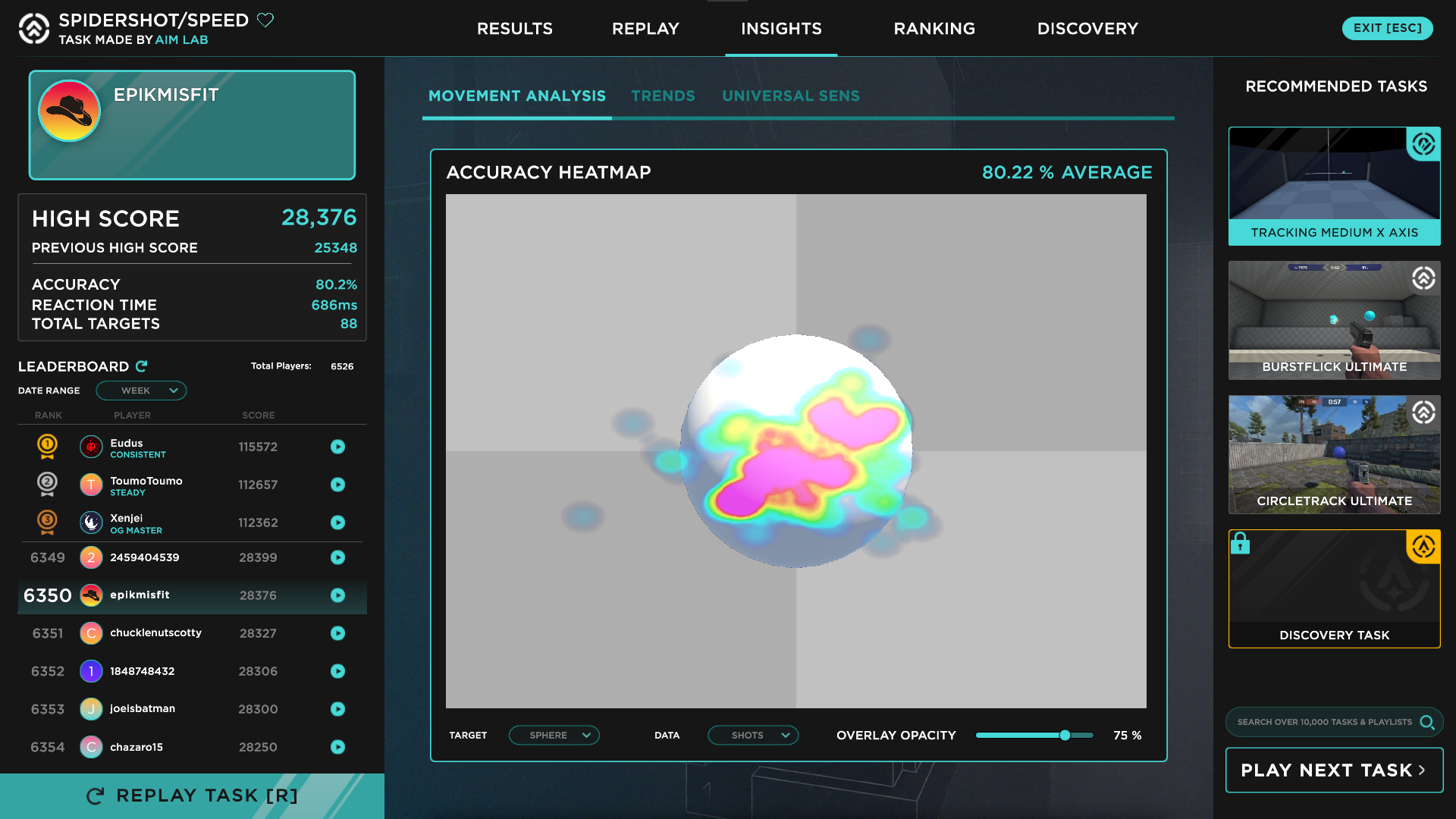
Task: Click the AIM LAB creator link
Action: (x=181, y=40)
